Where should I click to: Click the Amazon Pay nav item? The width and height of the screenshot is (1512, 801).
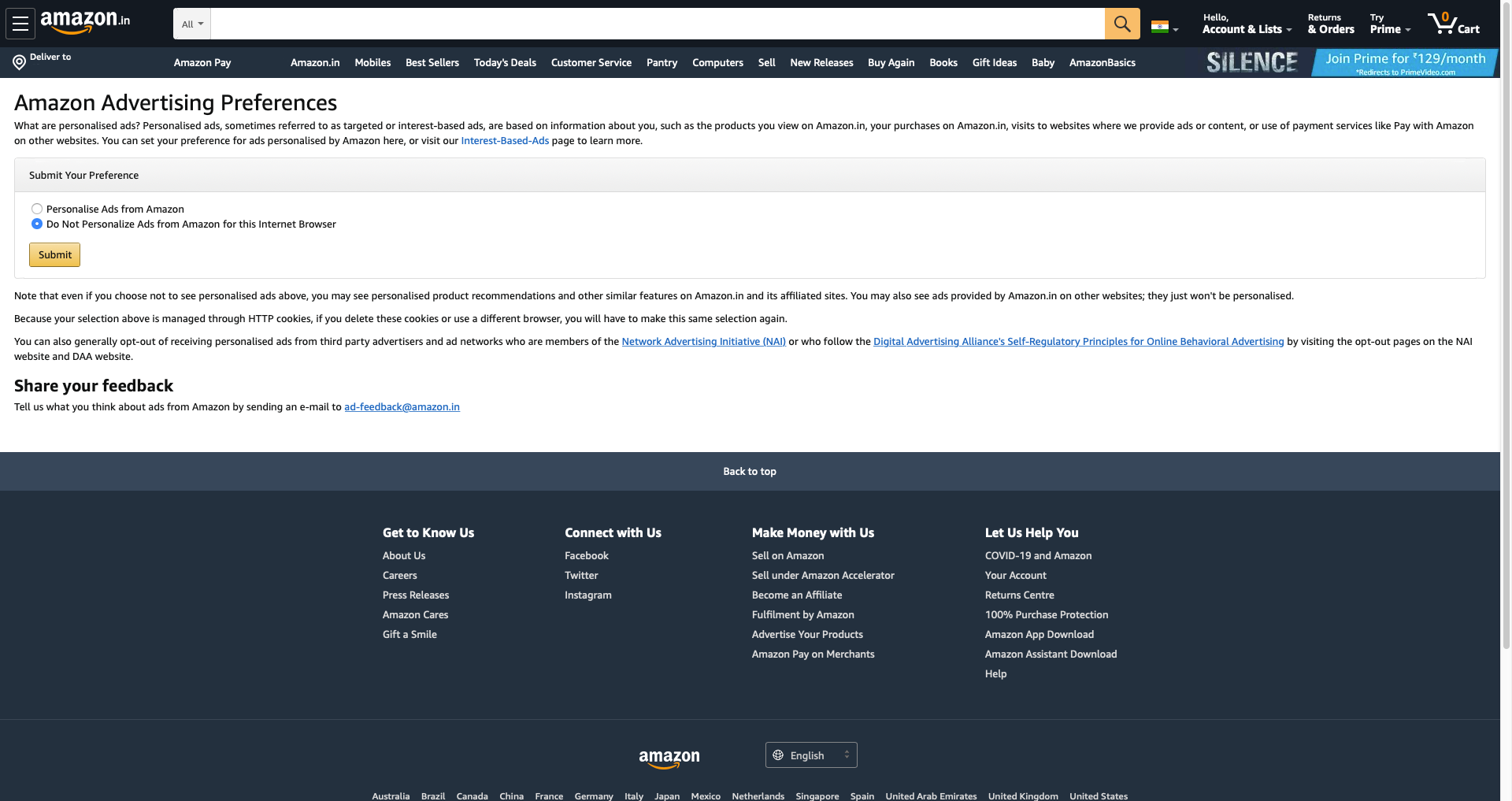coord(202,62)
